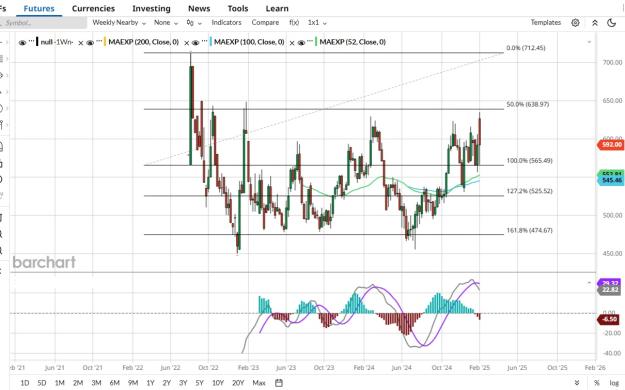The width and height of the screenshot is (625, 390).
Task: Hide the MAEXP (100, Close, 0) indicator
Action: click(x=195, y=43)
